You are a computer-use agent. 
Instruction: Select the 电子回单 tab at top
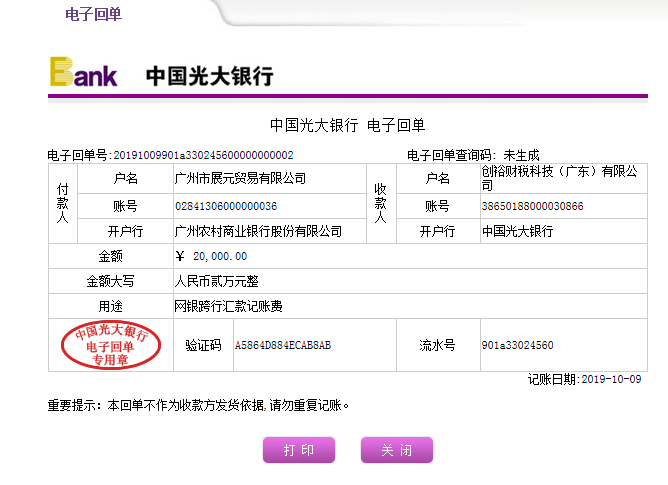click(93, 14)
